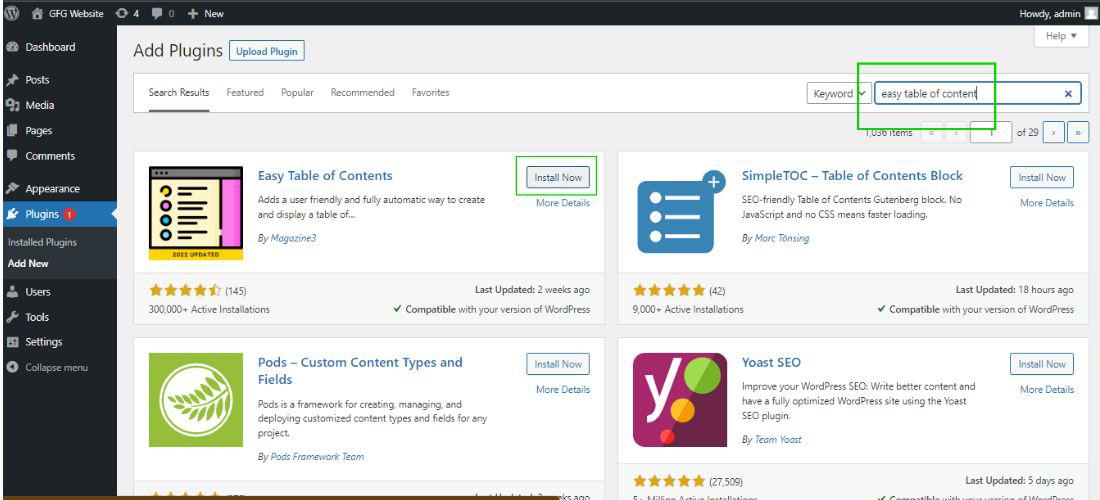Click the Pods plugin icon
The width and height of the screenshot is (1100, 500).
tap(196, 399)
